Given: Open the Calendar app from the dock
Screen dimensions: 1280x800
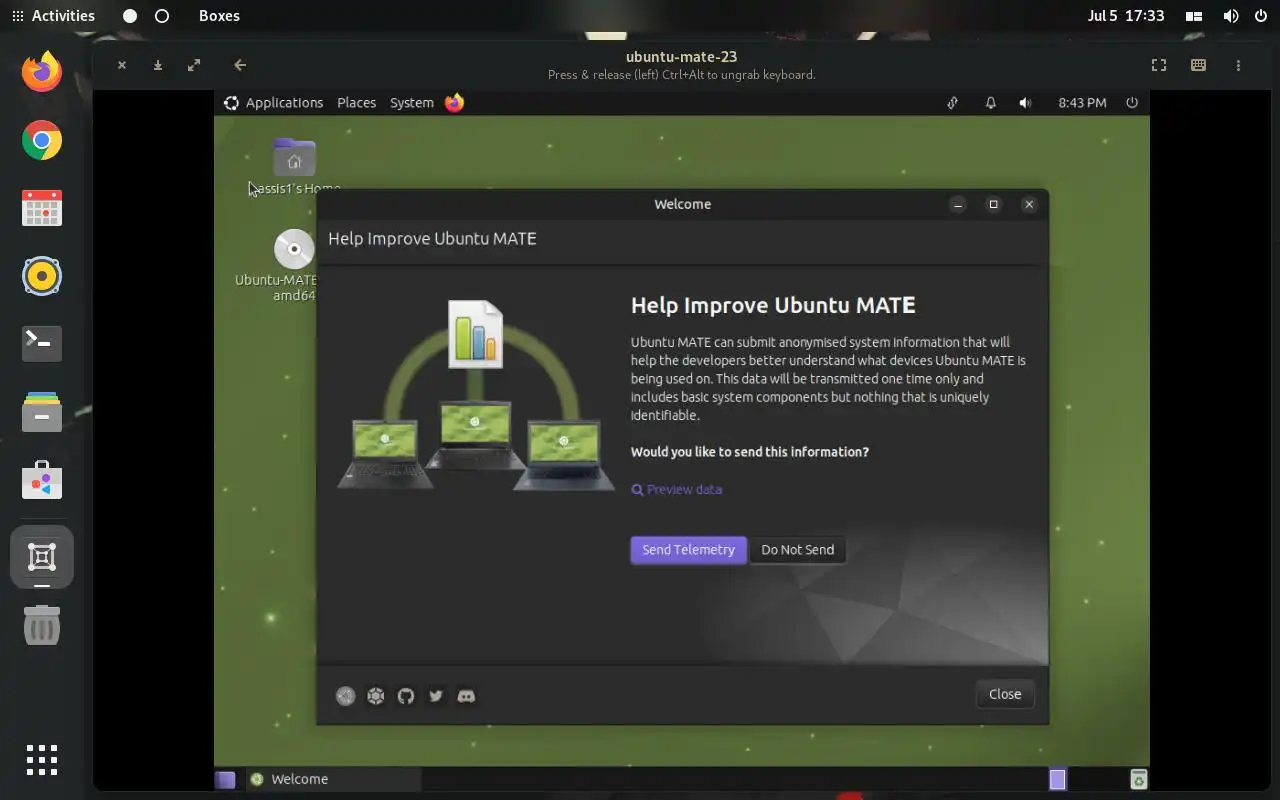Looking at the screenshot, I should pyautogui.click(x=42, y=208).
